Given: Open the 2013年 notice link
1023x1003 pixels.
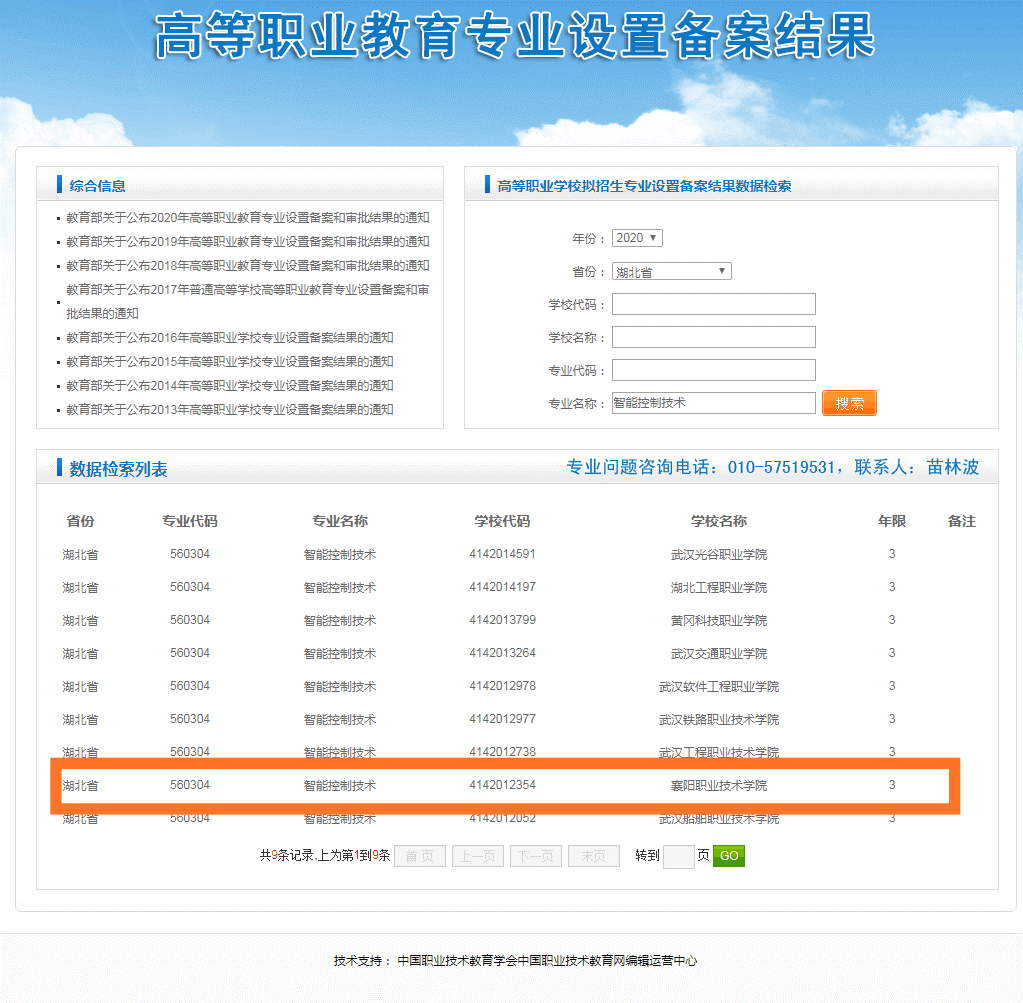Looking at the screenshot, I should (x=230, y=409).
